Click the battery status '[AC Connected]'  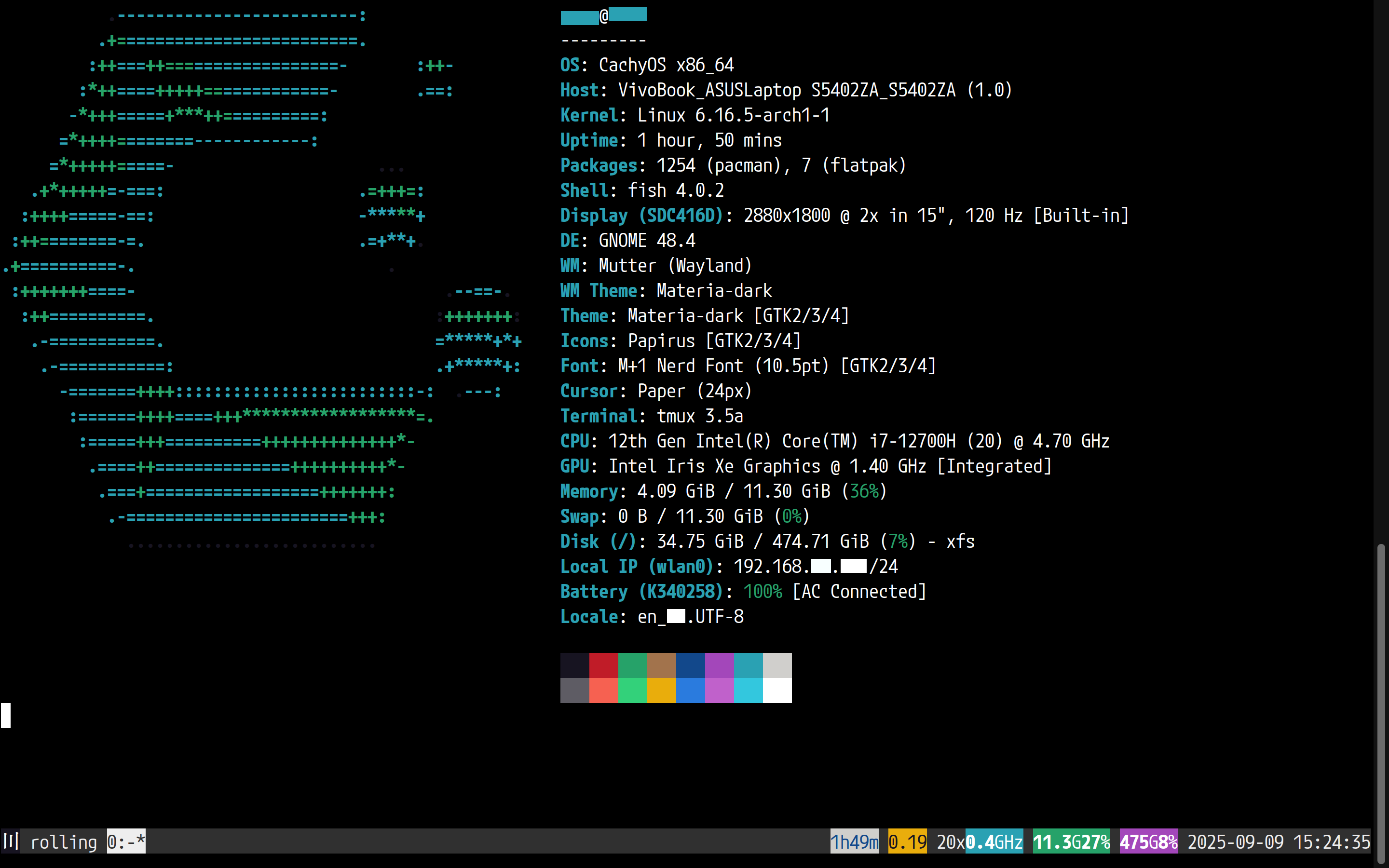click(x=859, y=592)
